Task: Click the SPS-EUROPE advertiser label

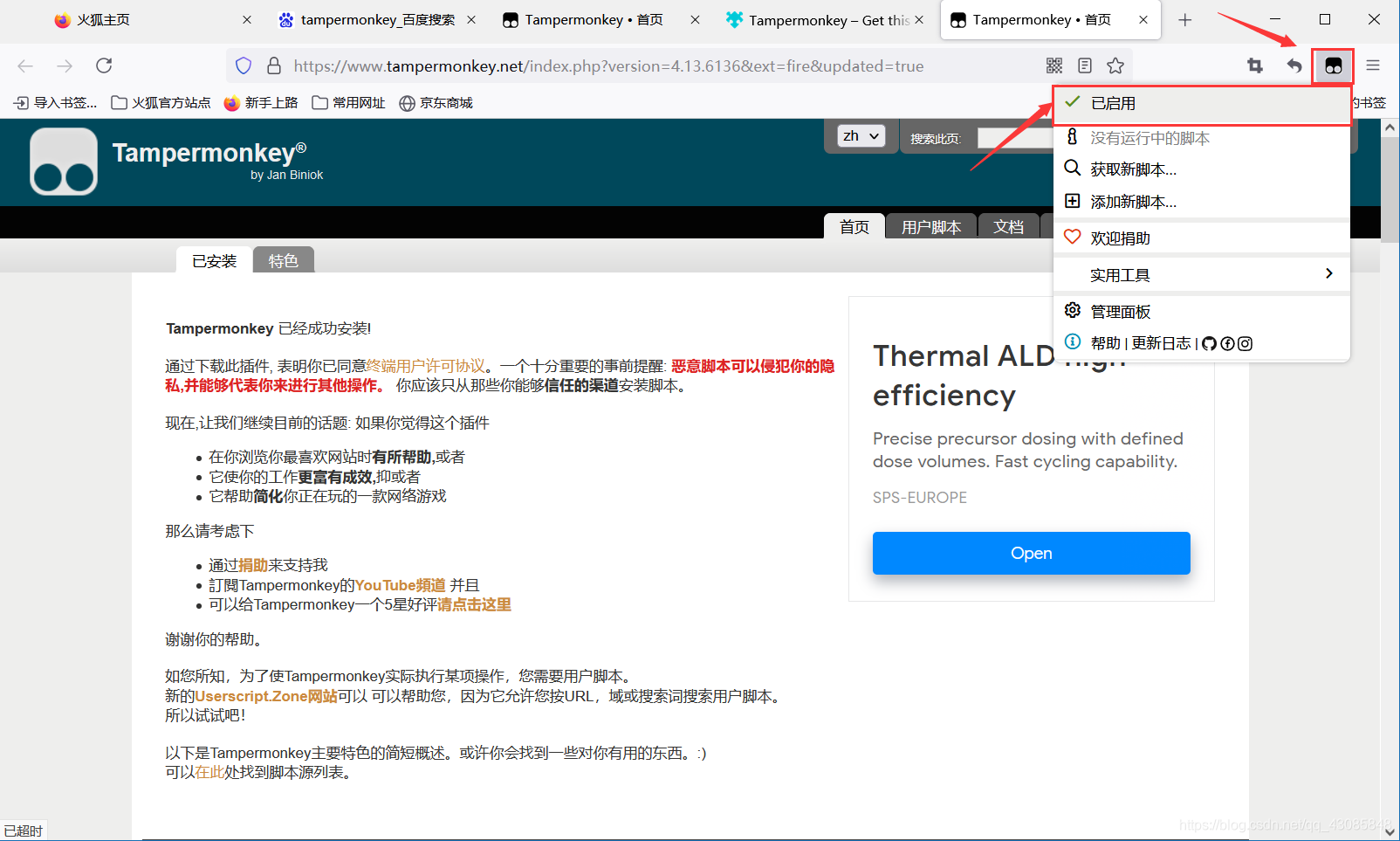Action: pos(920,497)
